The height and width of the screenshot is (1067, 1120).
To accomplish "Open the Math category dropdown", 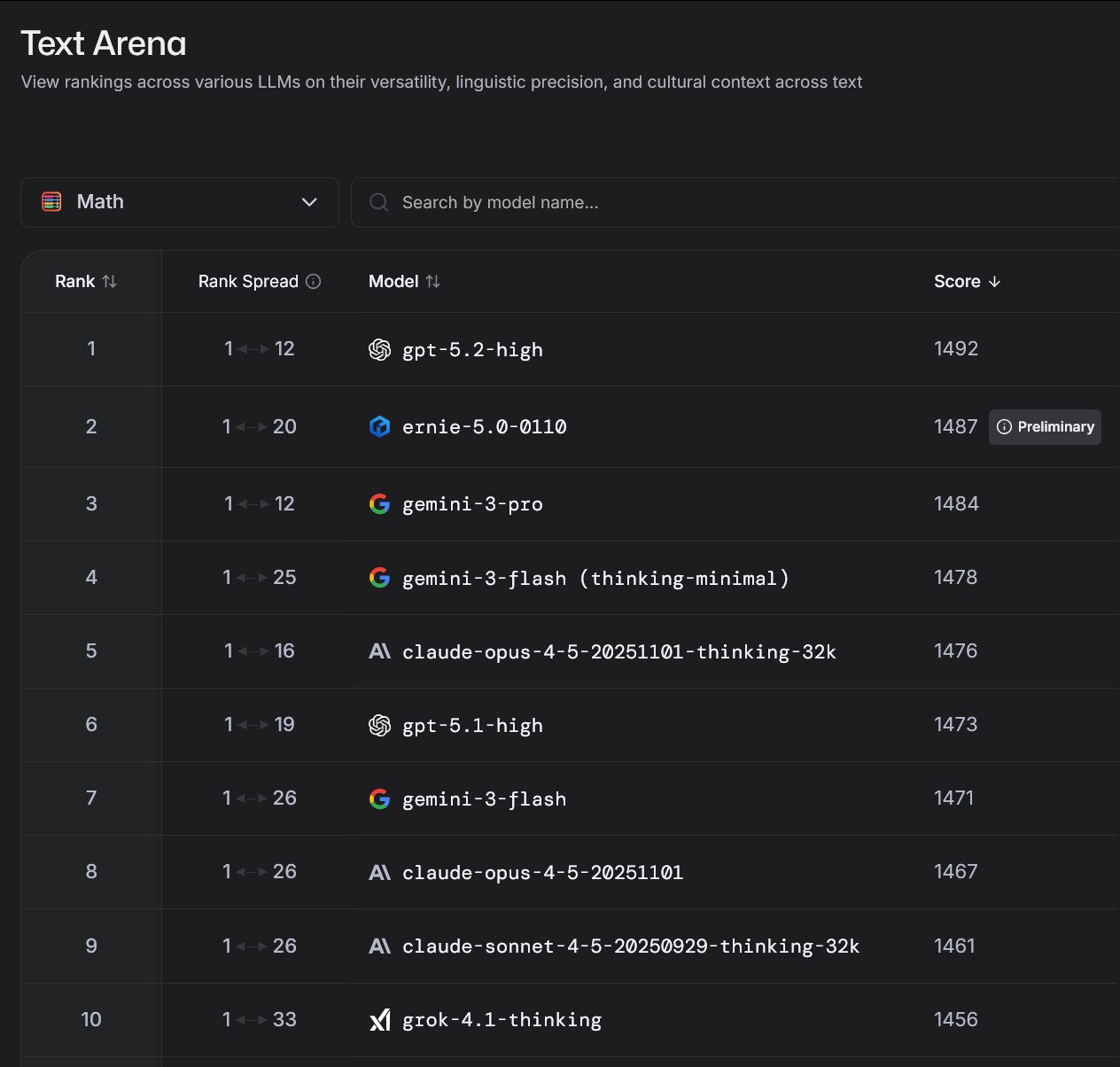I will (179, 202).
